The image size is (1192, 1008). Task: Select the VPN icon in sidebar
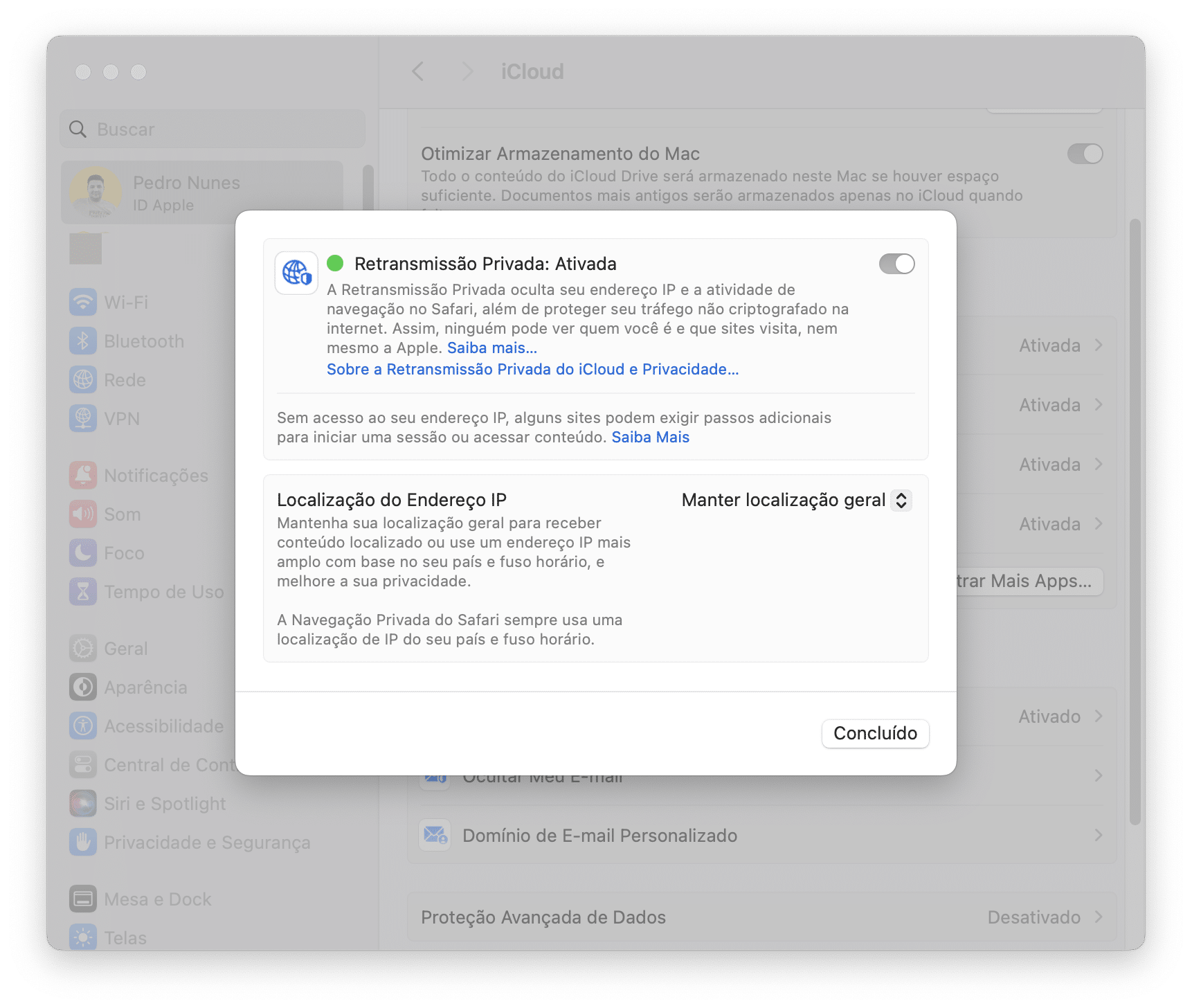point(83,418)
